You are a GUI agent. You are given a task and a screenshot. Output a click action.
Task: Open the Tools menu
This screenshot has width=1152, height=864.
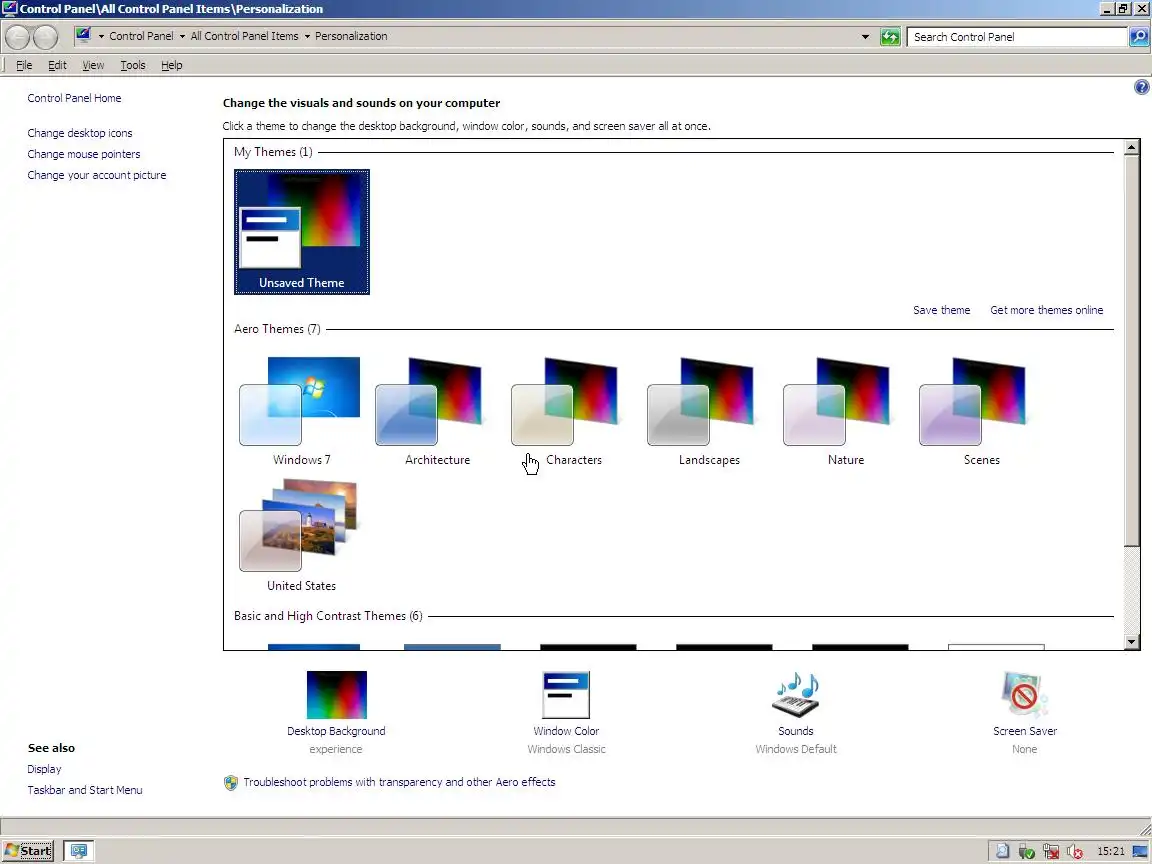[x=133, y=65]
